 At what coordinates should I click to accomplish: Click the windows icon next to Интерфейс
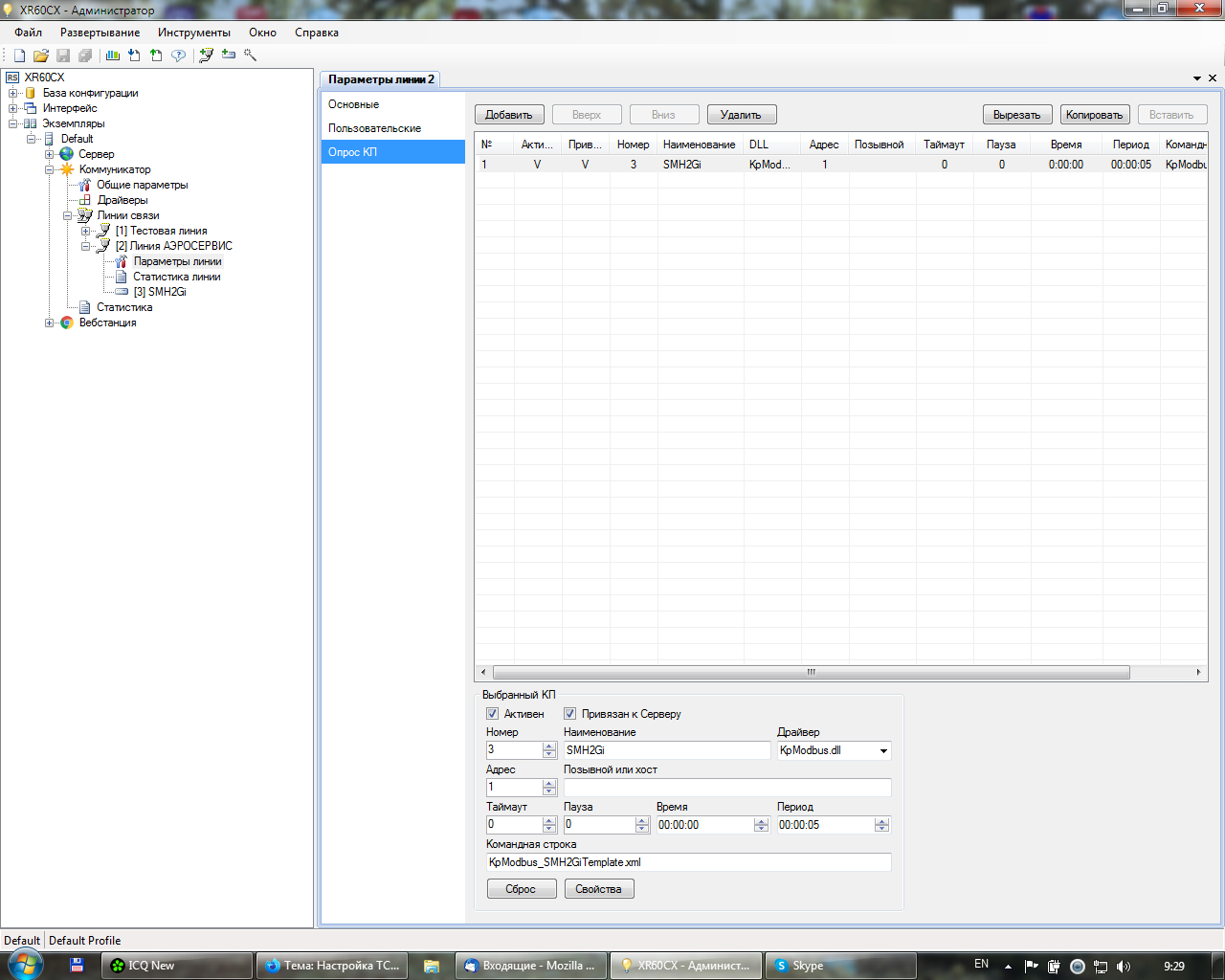(x=30, y=108)
